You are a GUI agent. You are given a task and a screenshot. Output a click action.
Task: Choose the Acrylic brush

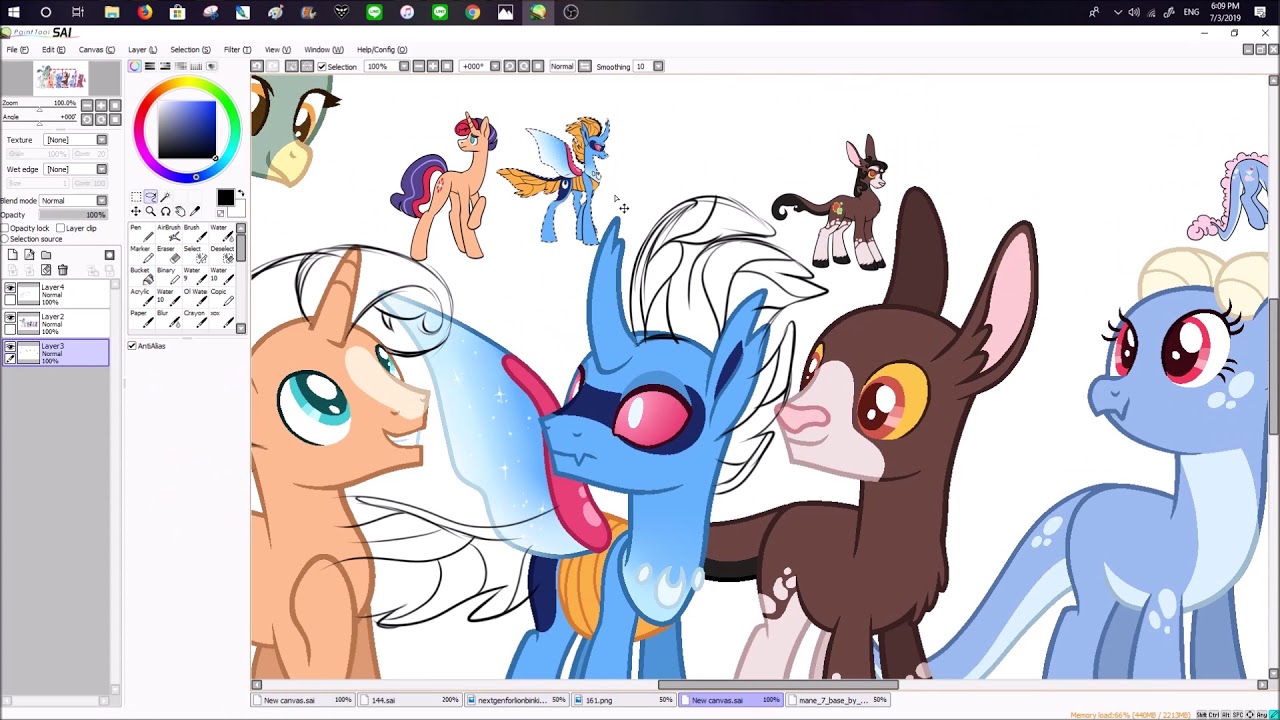click(142, 298)
